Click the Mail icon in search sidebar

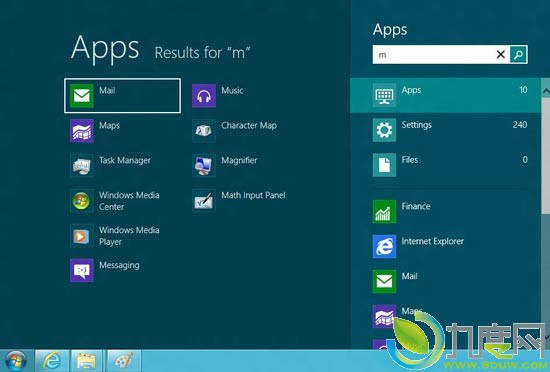(x=384, y=281)
